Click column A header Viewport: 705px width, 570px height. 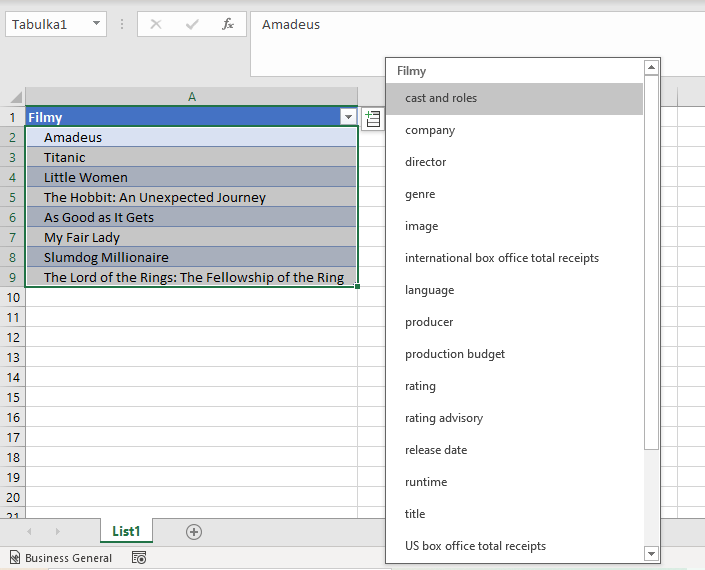click(x=191, y=97)
